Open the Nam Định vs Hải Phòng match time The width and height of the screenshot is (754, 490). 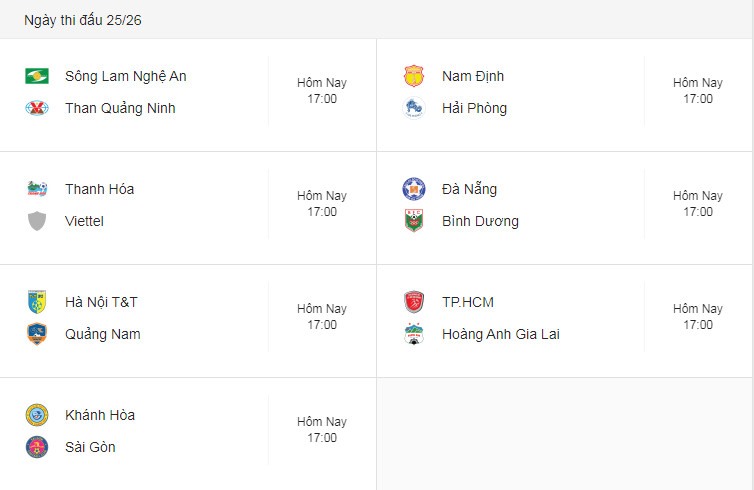[698, 90]
